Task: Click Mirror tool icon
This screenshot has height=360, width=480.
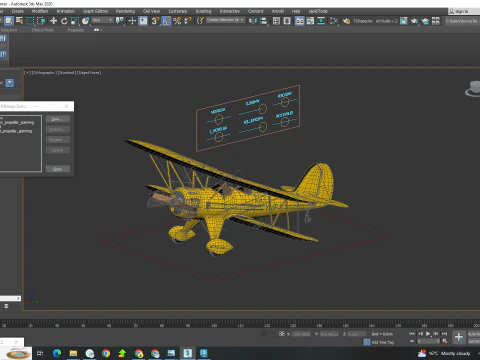Action: pyautogui.click(x=253, y=21)
